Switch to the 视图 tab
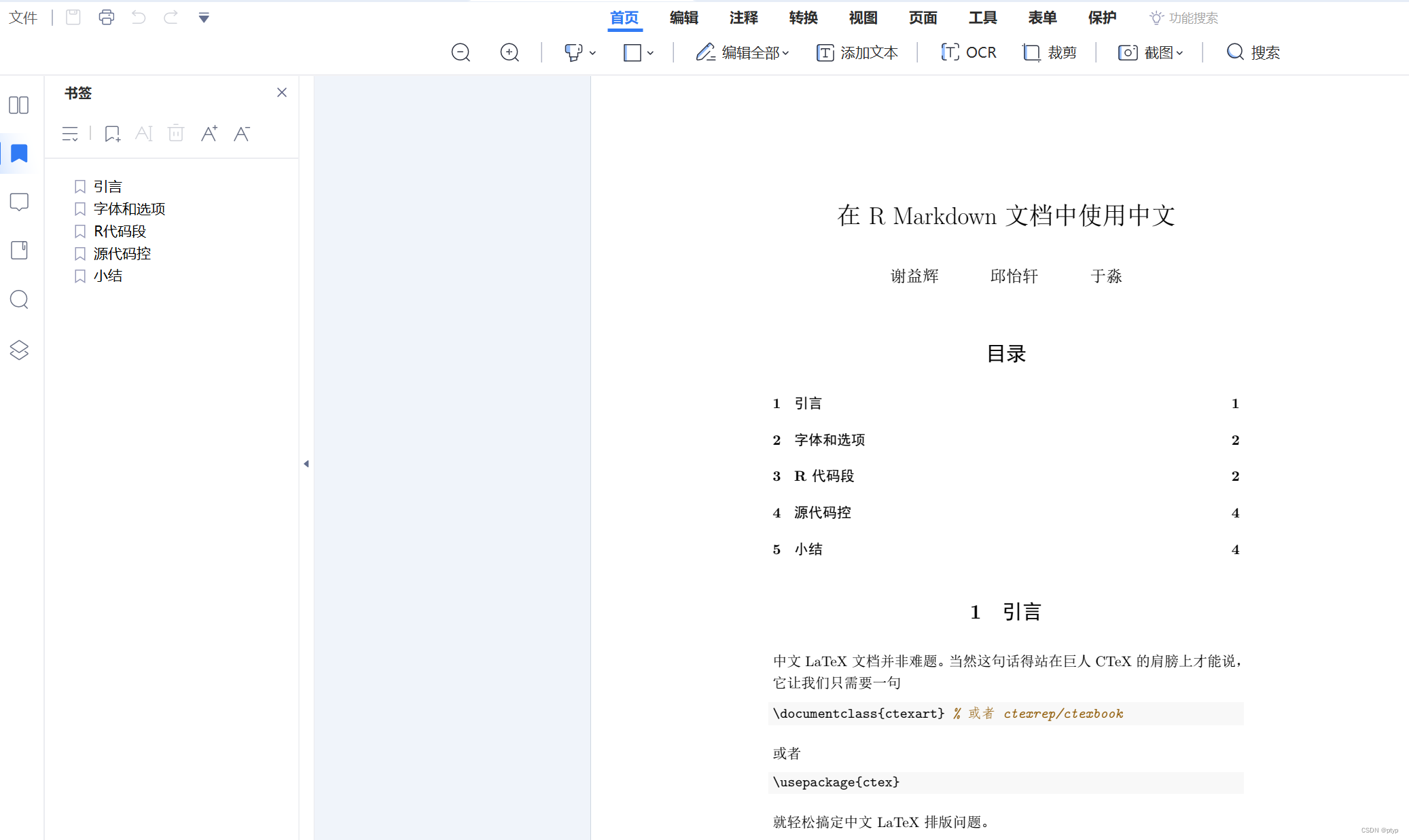1409x840 pixels. point(863,18)
